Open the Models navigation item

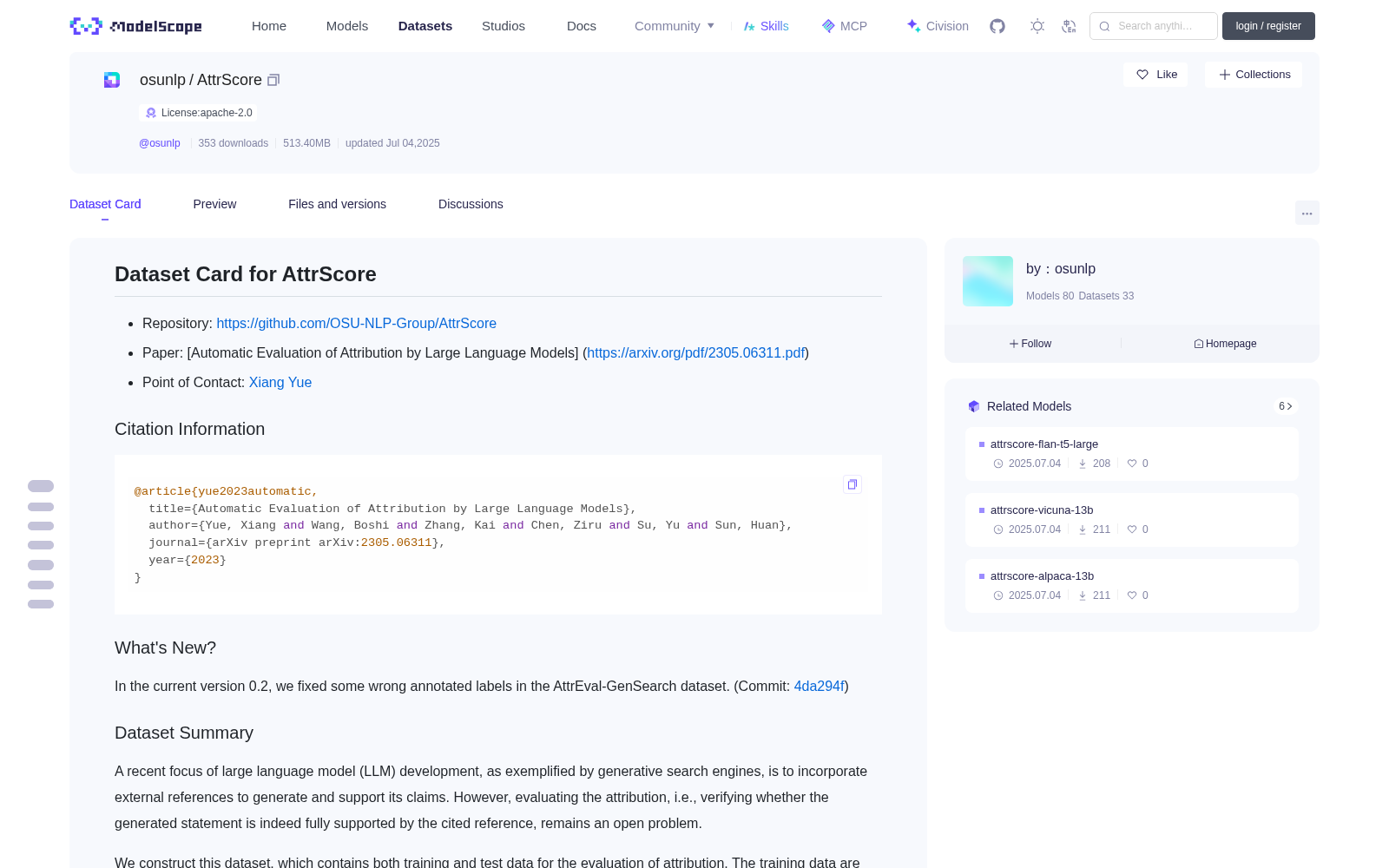click(x=347, y=26)
